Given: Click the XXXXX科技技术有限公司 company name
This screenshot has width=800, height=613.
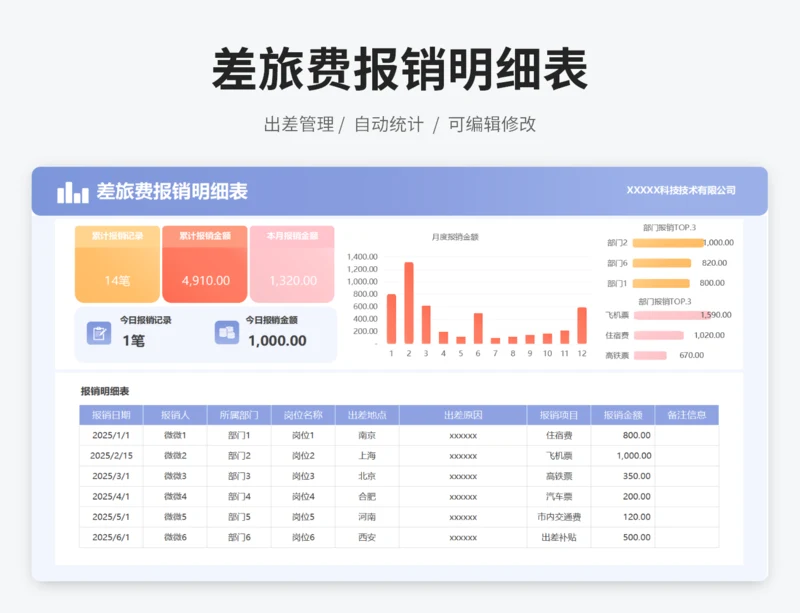Looking at the screenshot, I should coord(681,190).
